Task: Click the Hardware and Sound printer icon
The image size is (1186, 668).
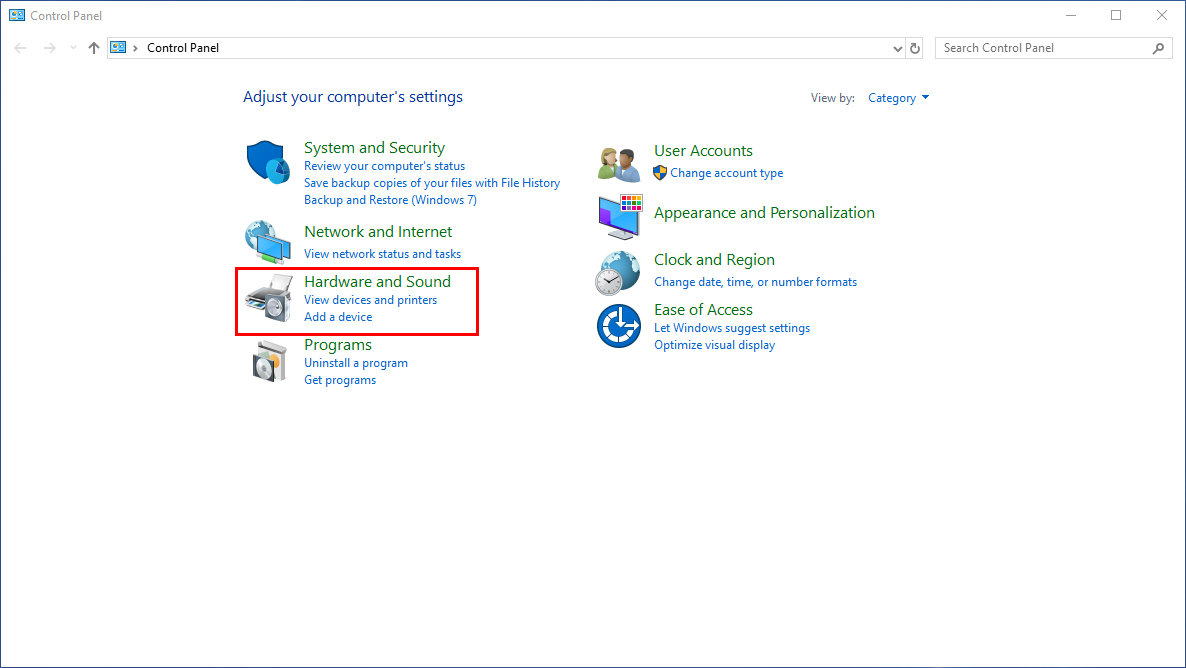Action: pyautogui.click(x=268, y=297)
